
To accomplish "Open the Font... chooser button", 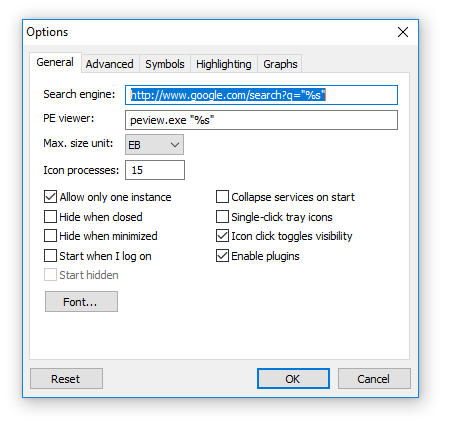I will pos(81,302).
